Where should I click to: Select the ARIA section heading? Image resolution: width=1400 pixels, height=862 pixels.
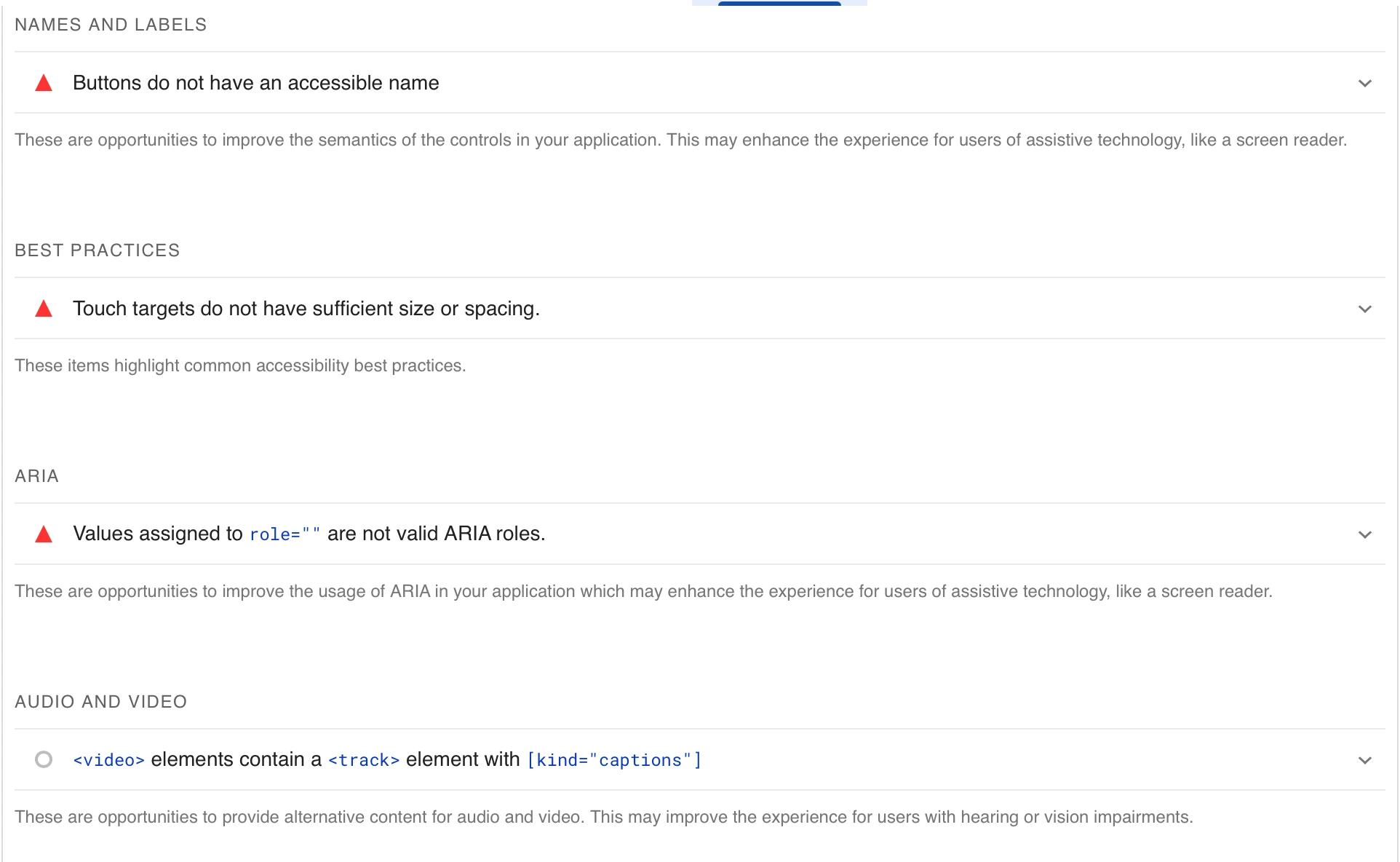pyautogui.click(x=36, y=476)
